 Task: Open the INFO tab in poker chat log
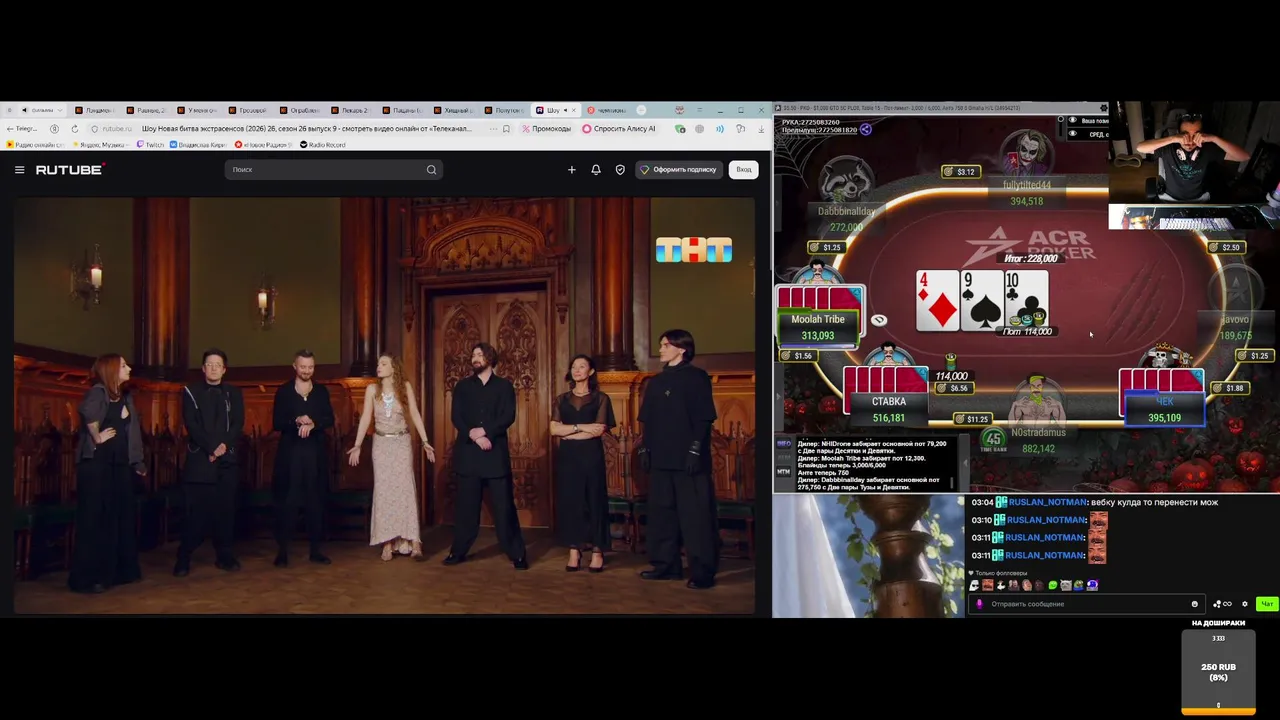tap(784, 443)
